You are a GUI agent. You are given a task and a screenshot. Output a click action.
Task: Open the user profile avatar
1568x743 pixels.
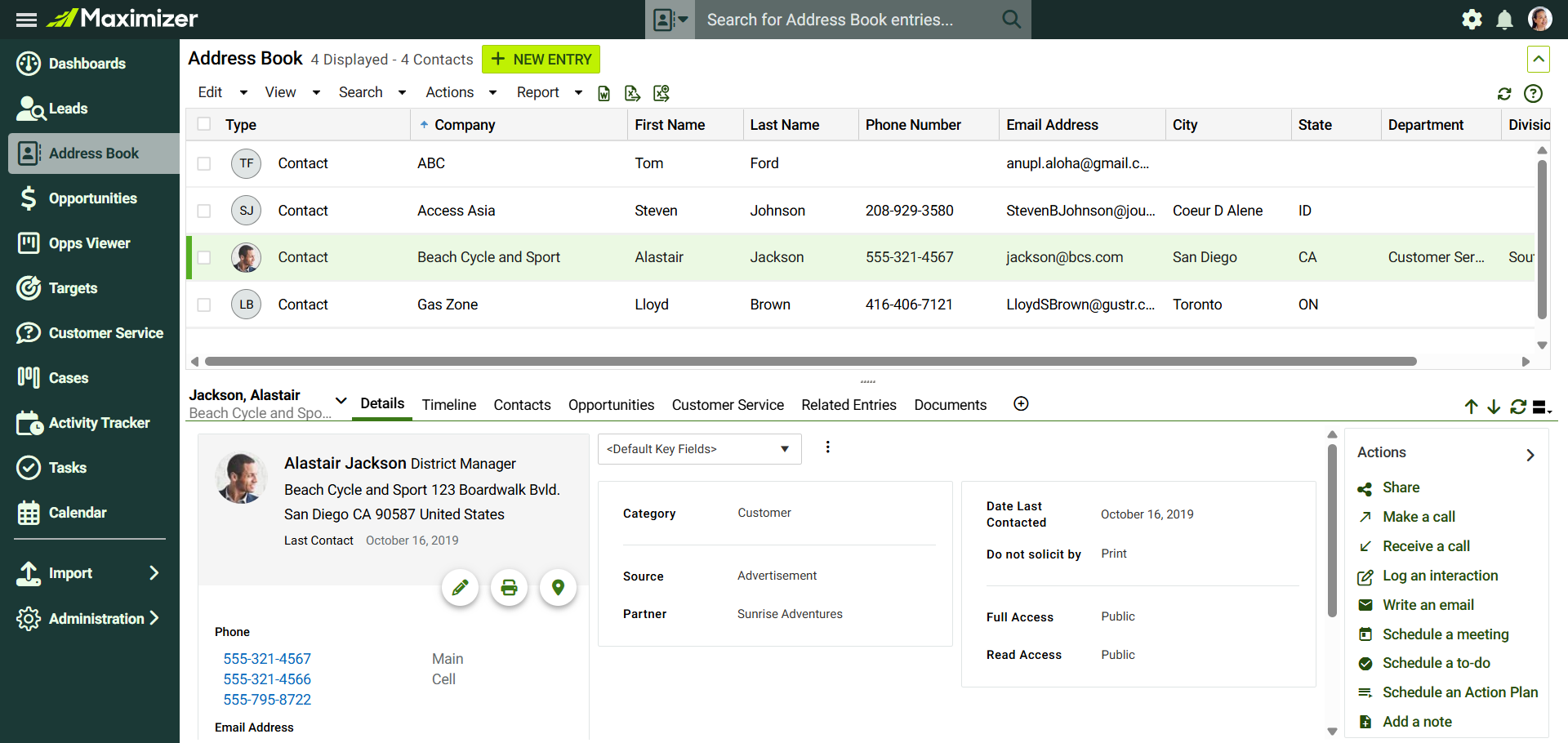1539,19
